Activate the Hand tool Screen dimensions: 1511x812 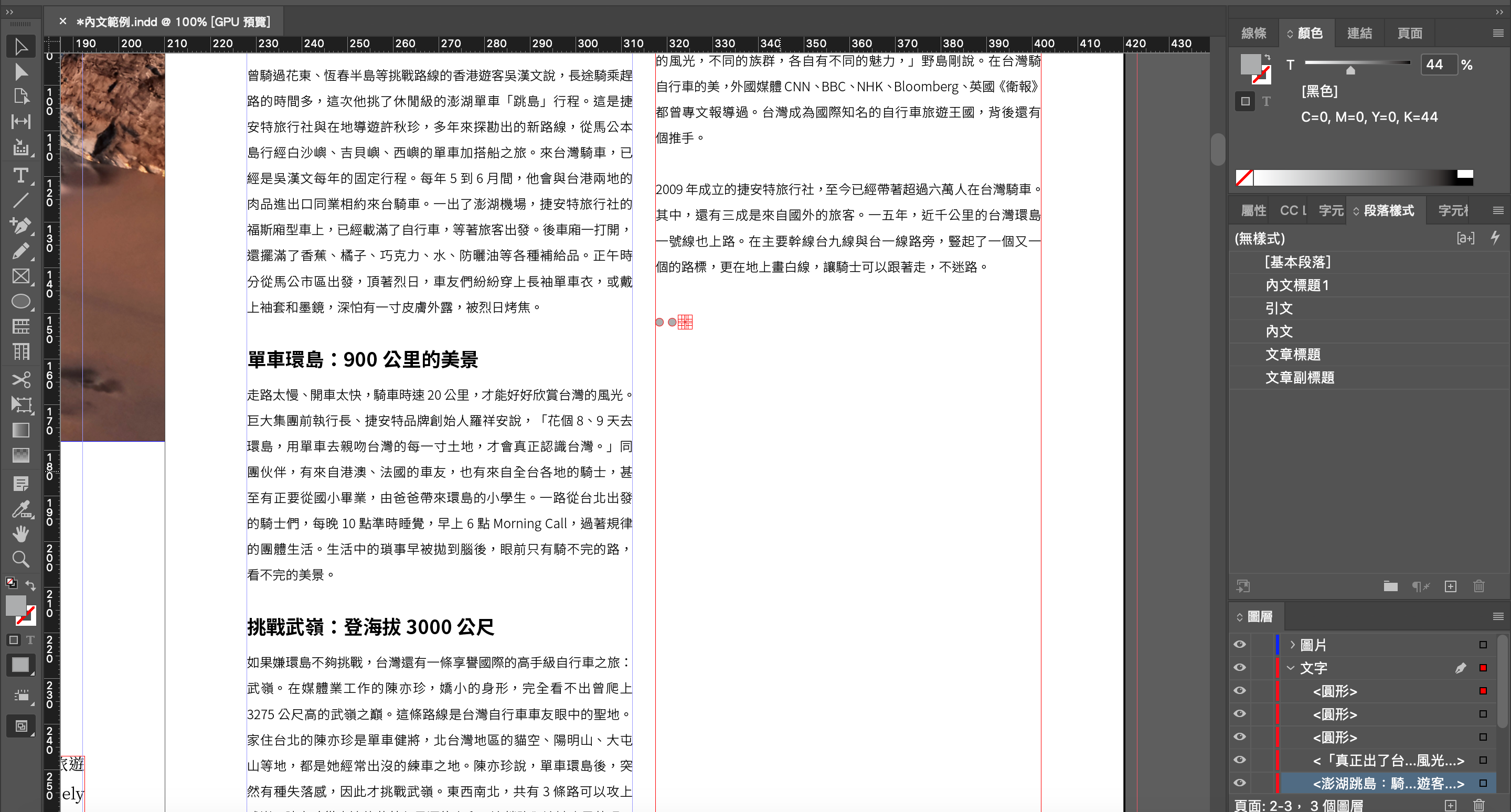pos(20,533)
